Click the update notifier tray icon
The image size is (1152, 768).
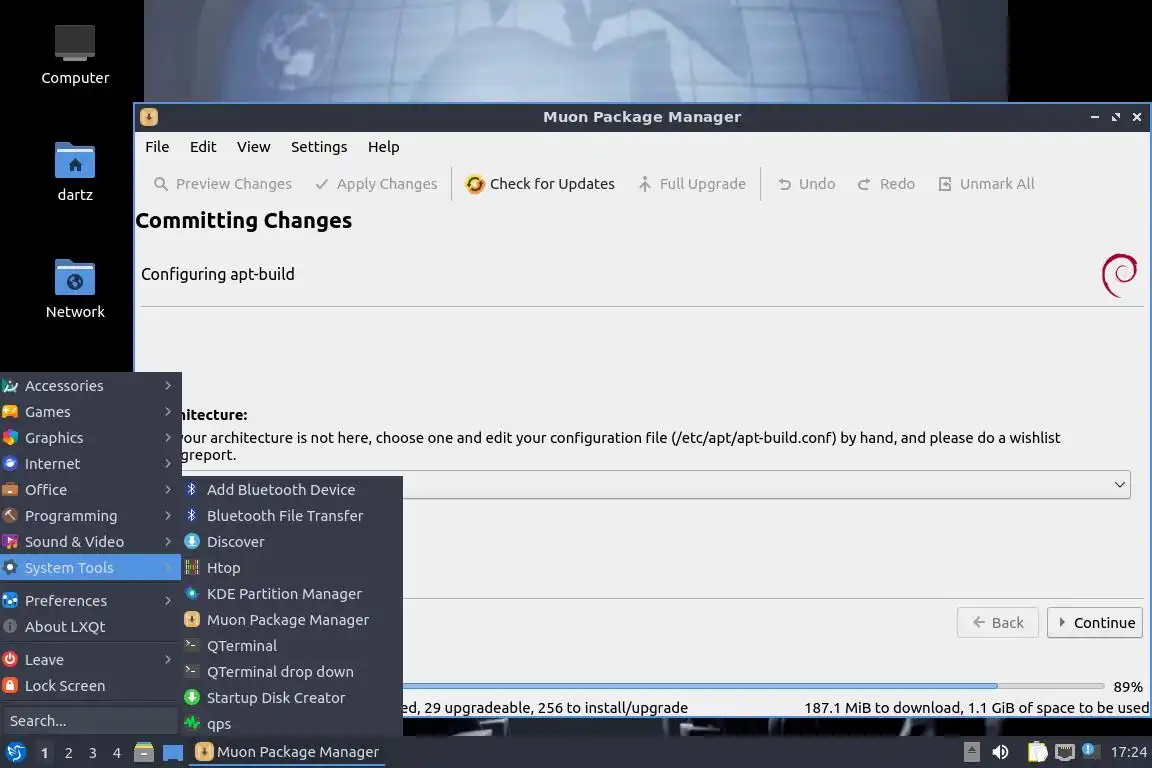pos(1091,751)
